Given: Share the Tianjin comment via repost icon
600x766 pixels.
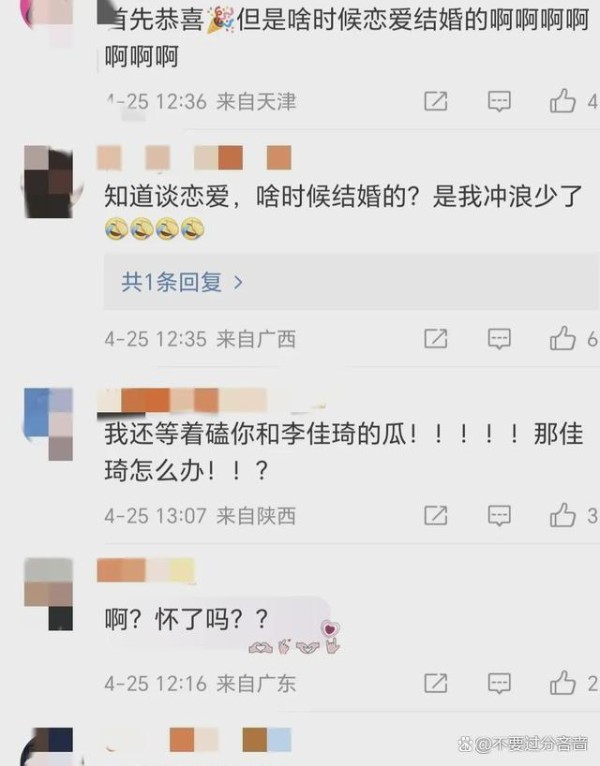Looking at the screenshot, I should click(x=435, y=101).
